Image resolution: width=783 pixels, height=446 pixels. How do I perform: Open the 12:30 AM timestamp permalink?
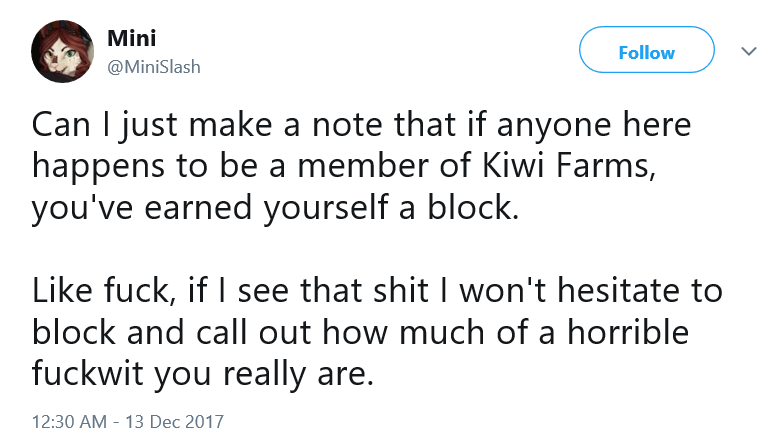(69, 422)
